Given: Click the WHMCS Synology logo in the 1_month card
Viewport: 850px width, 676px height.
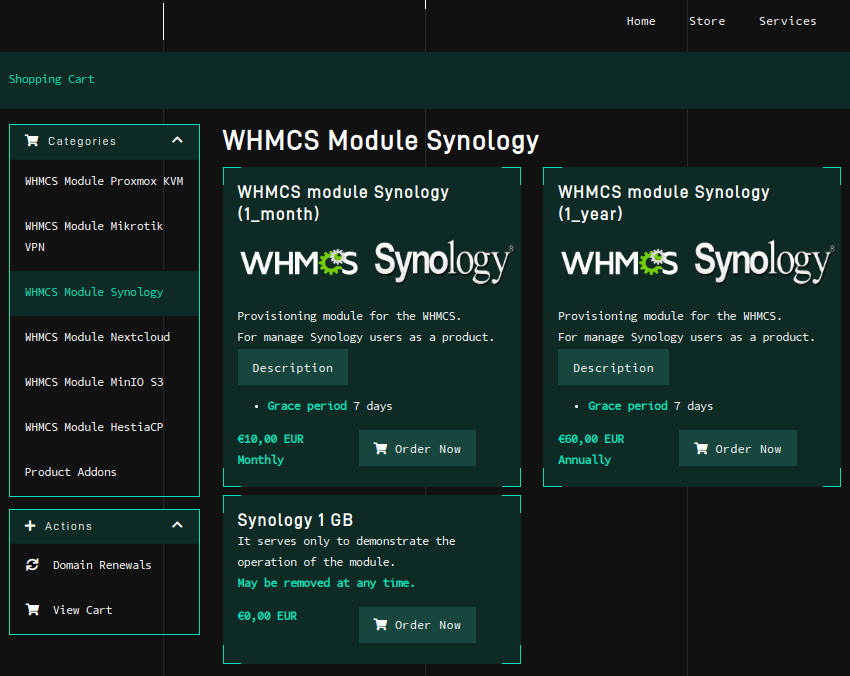Looking at the screenshot, I should pos(376,263).
